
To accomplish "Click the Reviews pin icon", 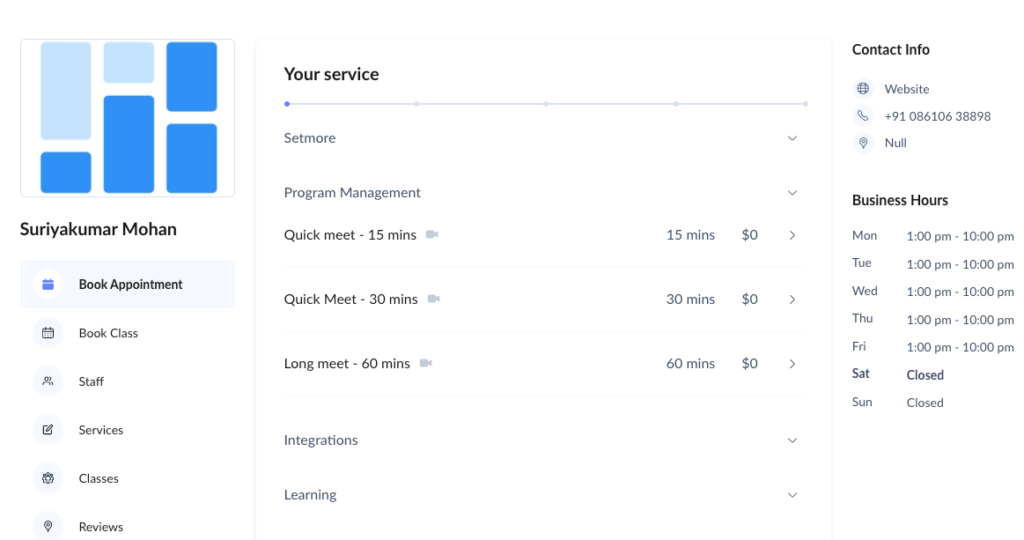I will pos(48,526).
